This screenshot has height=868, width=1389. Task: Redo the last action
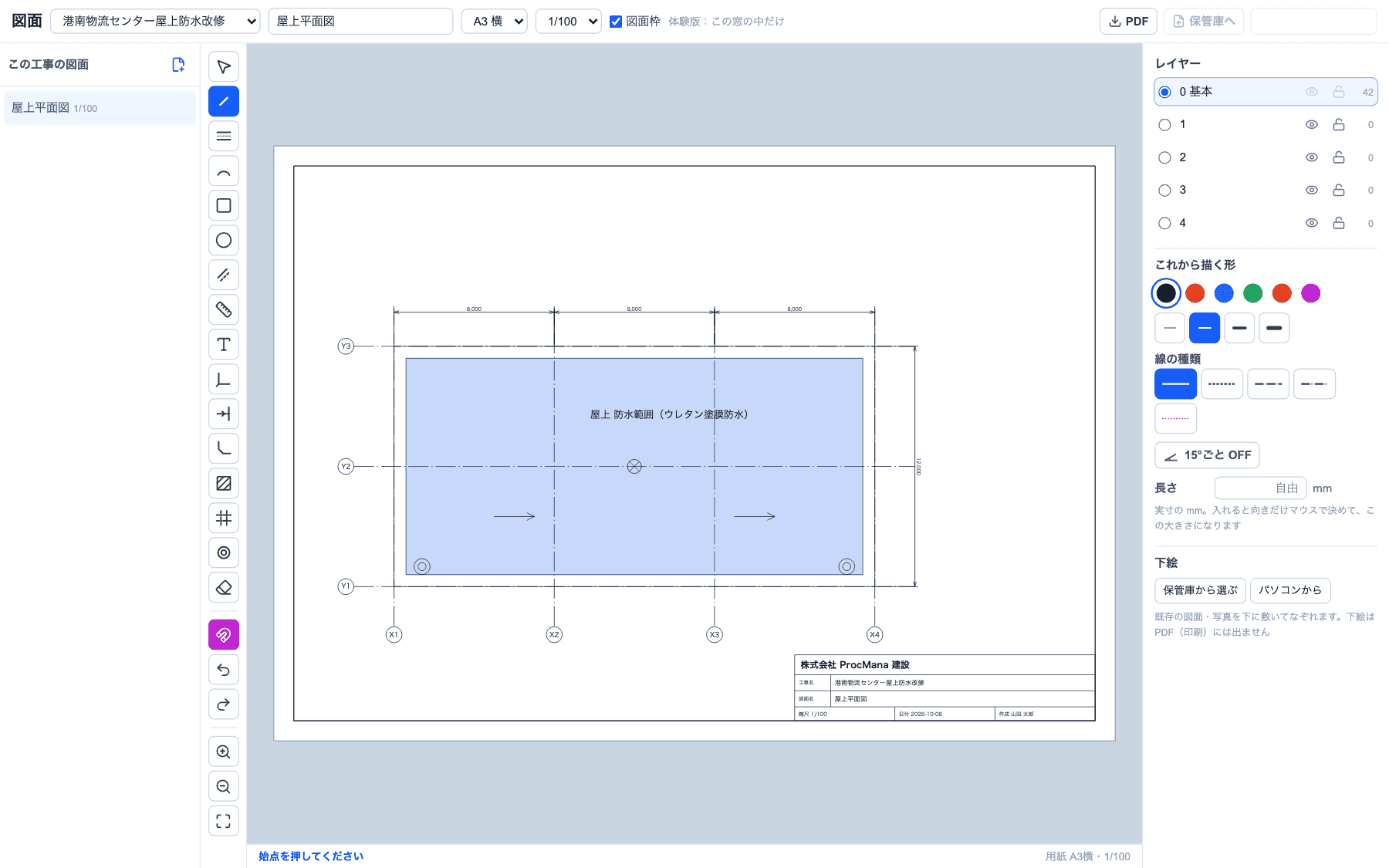point(223,704)
